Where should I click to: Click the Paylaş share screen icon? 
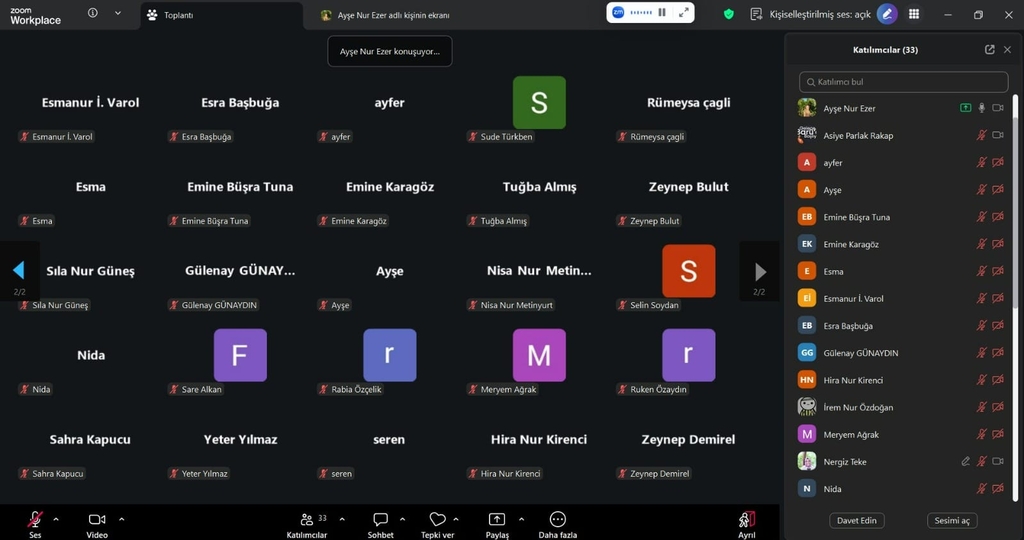click(x=497, y=520)
